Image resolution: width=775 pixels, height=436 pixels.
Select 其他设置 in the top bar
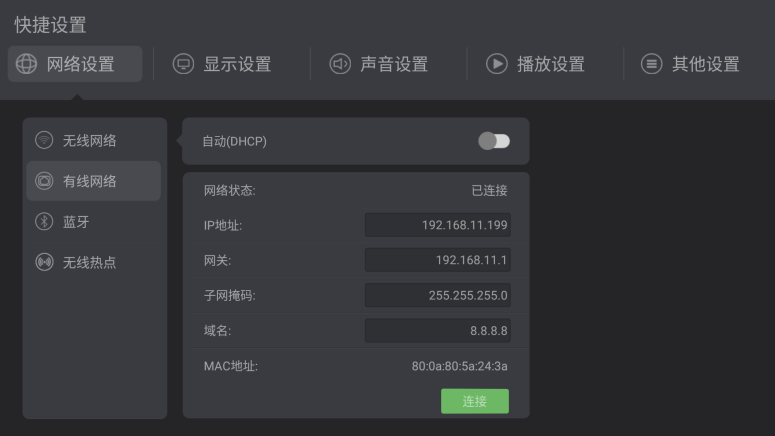click(x=706, y=64)
